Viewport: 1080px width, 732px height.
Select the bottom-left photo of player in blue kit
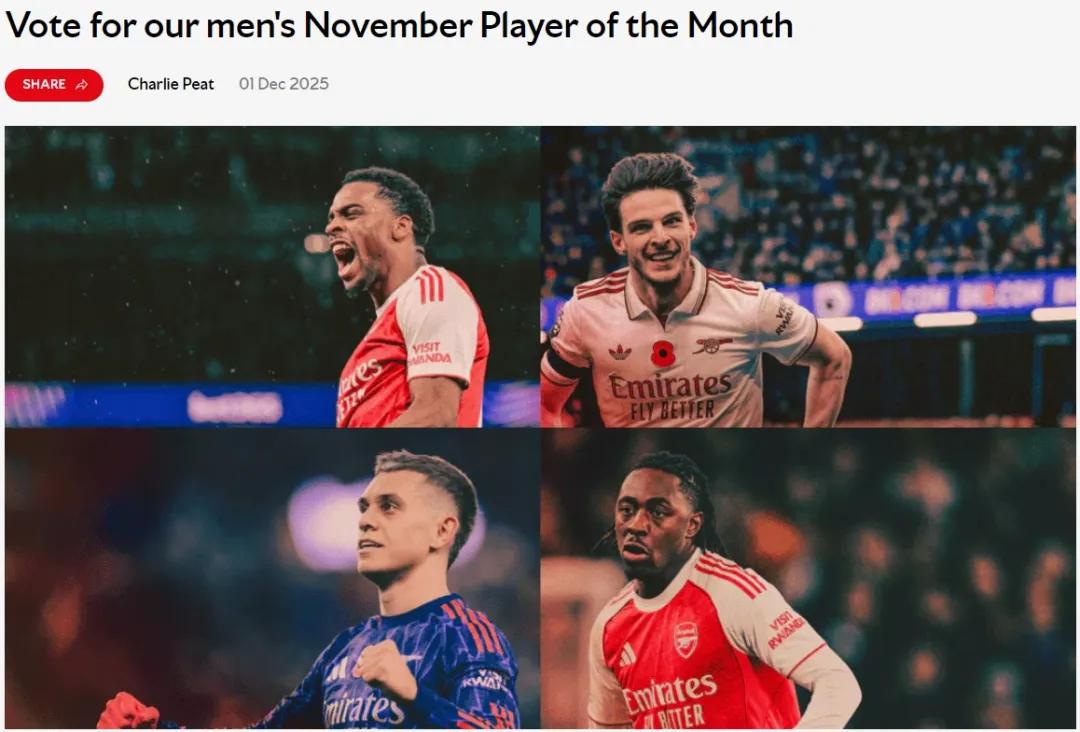(272, 579)
